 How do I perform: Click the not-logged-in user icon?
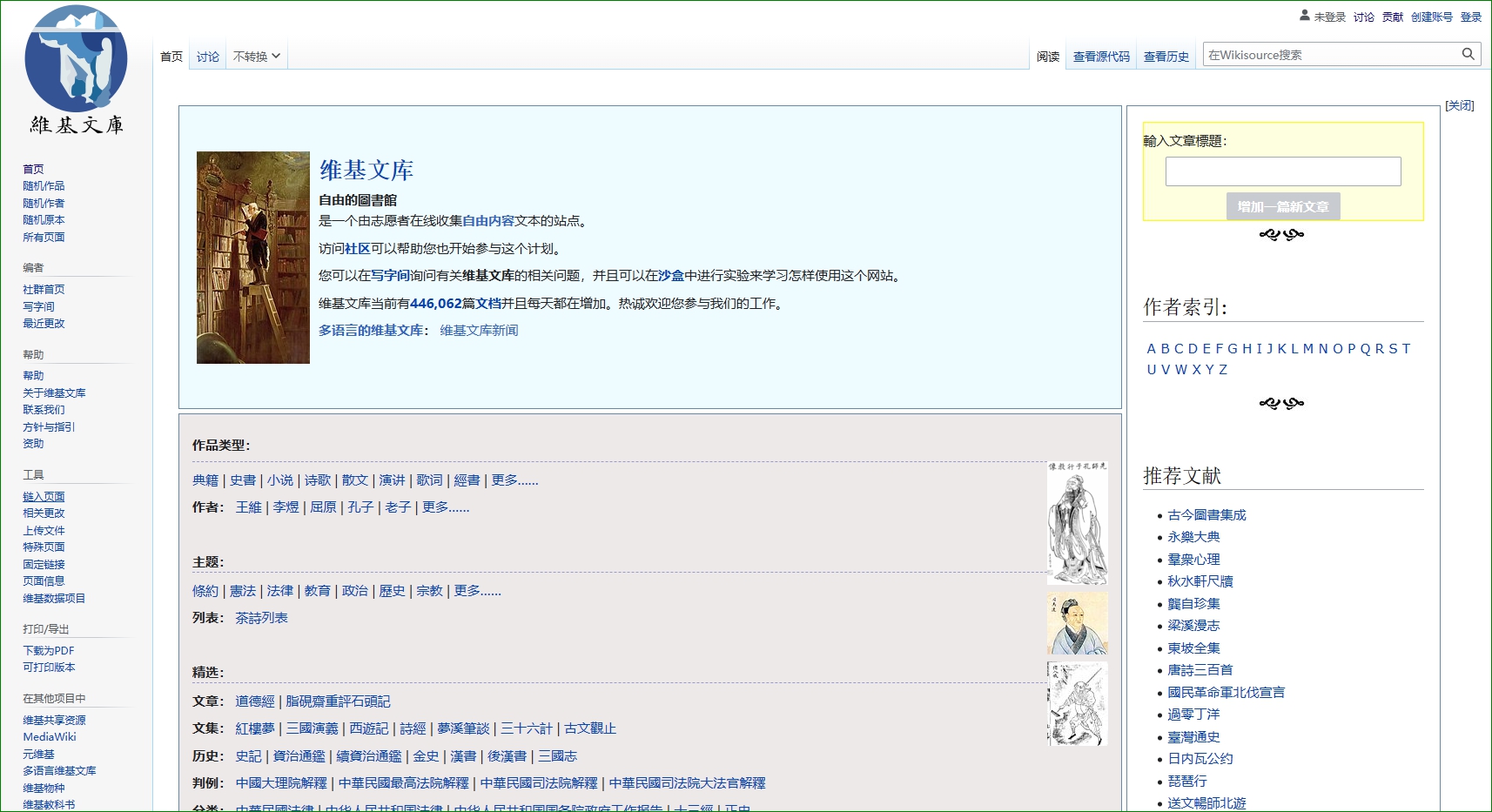(1304, 16)
